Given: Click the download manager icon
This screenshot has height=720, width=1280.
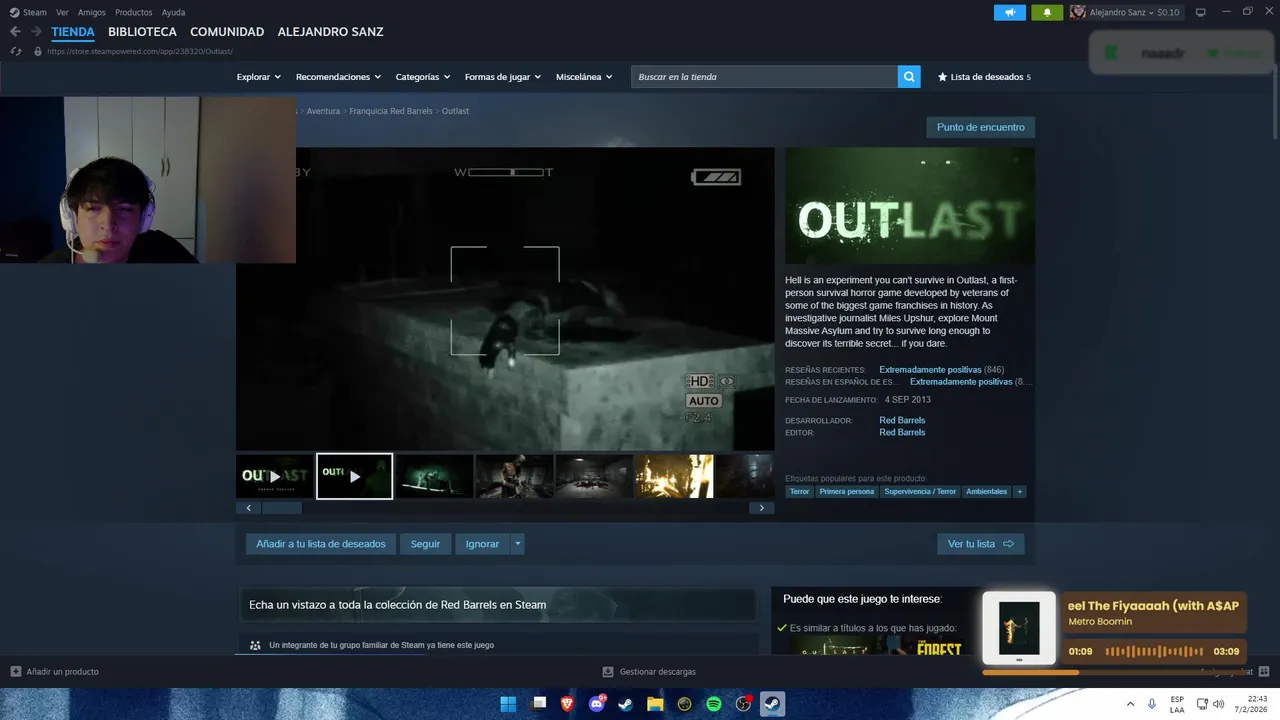Looking at the screenshot, I should pyautogui.click(x=608, y=672).
